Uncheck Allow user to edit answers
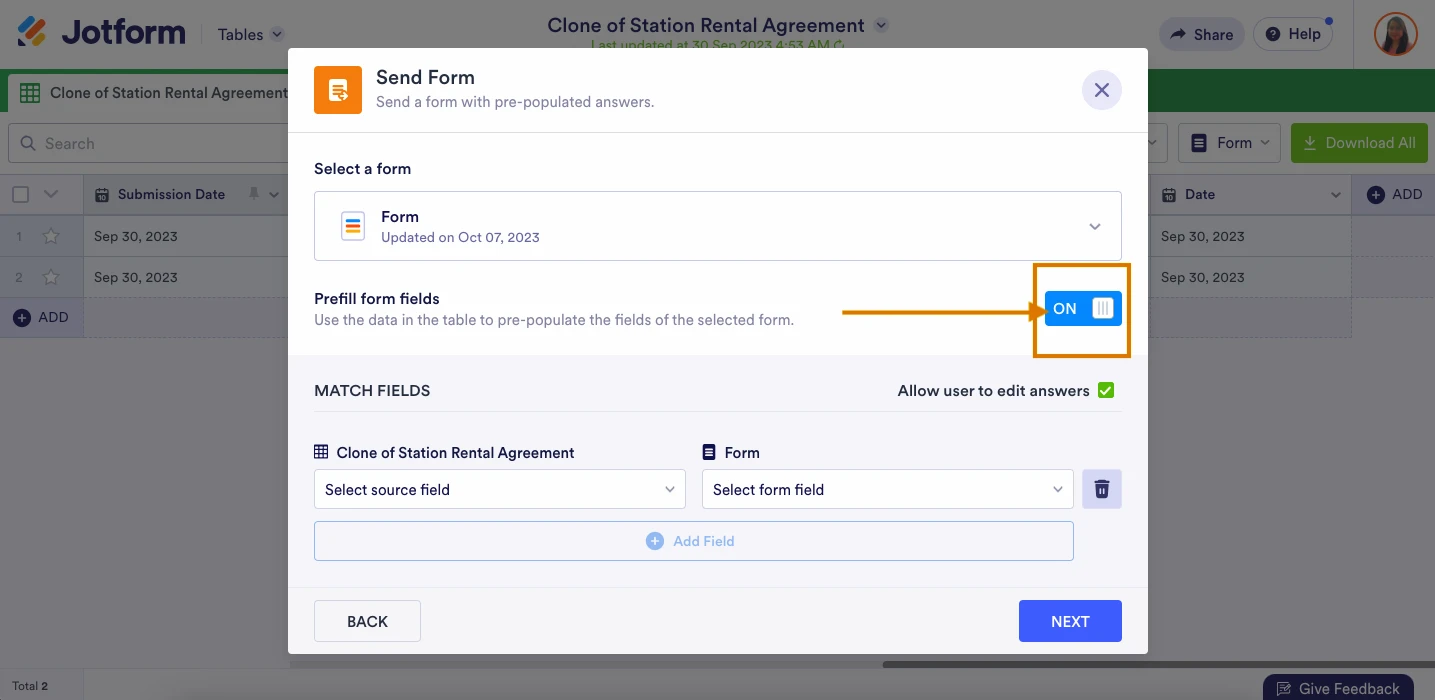1435x700 pixels. coord(1105,390)
